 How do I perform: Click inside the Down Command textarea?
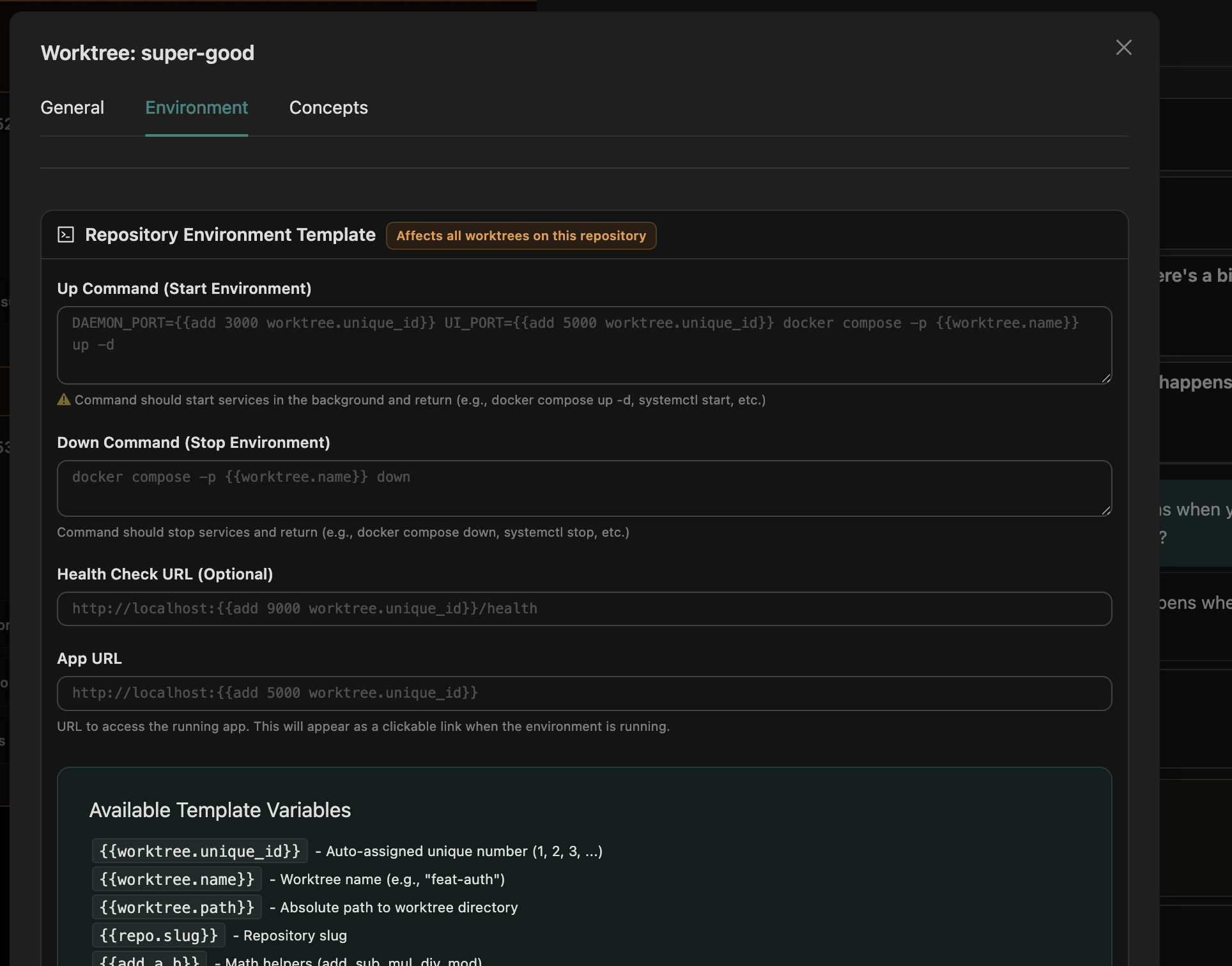point(575,488)
